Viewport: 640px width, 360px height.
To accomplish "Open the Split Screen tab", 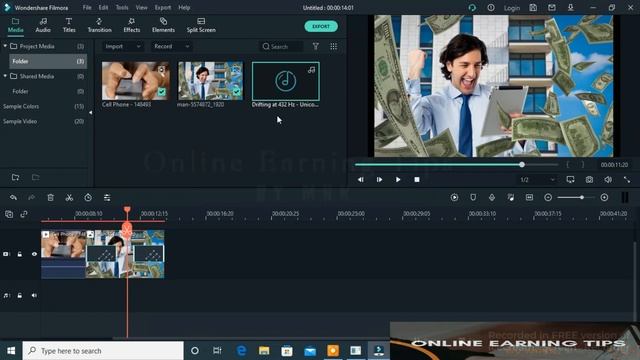I will 201,25.
